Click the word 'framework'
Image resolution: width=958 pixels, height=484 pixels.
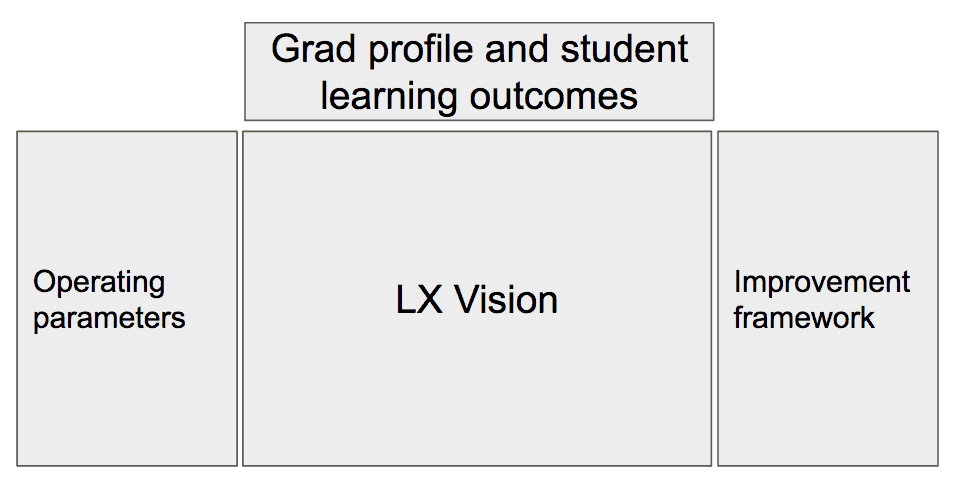(x=804, y=318)
